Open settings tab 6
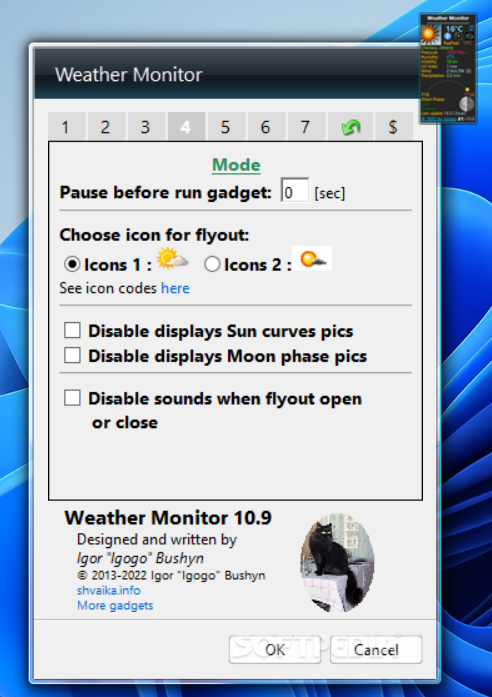 coord(265,127)
